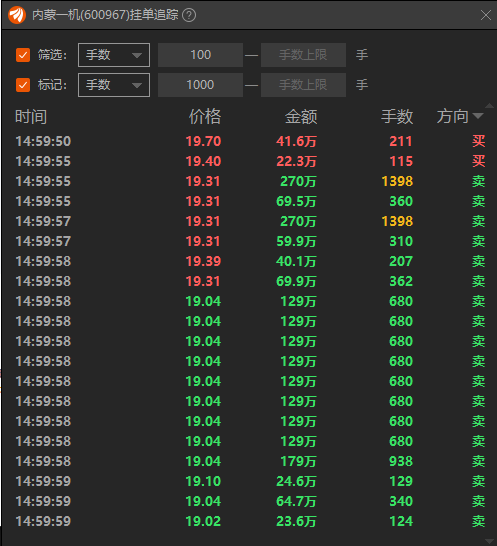Click the 手数上限 field in the 标记 row
497x546 pixels.
303,85
